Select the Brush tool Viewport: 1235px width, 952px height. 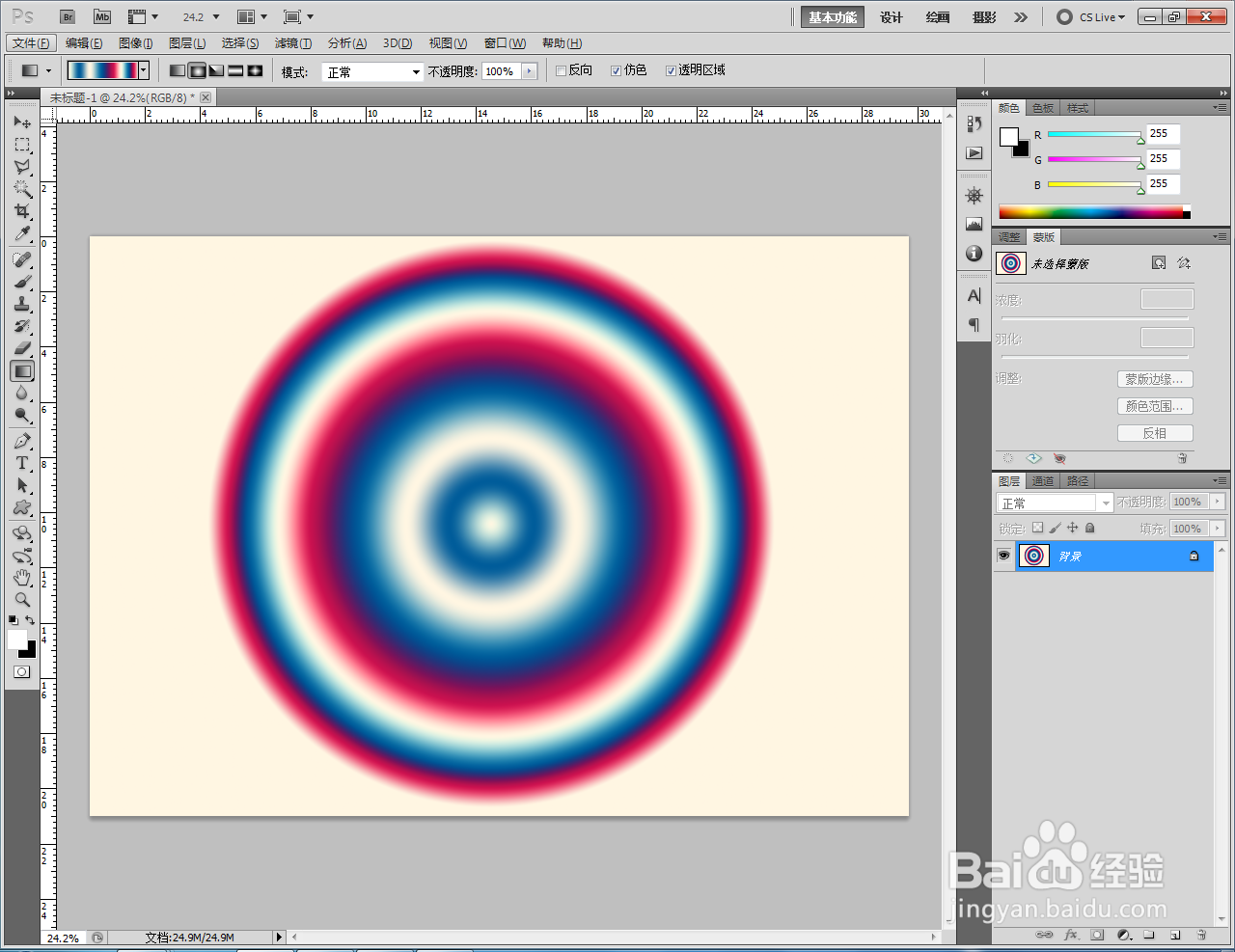coord(22,282)
